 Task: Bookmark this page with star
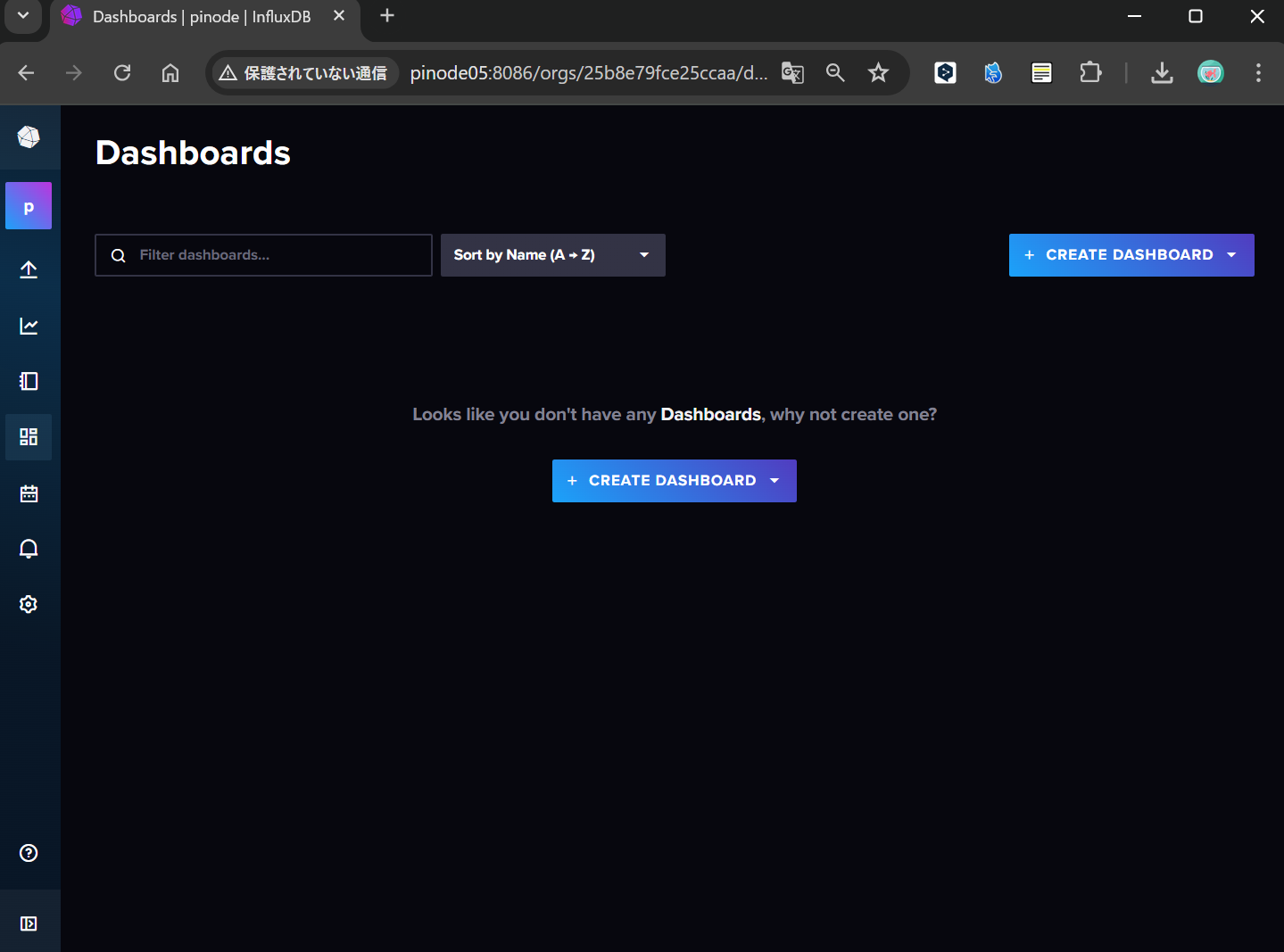879,73
